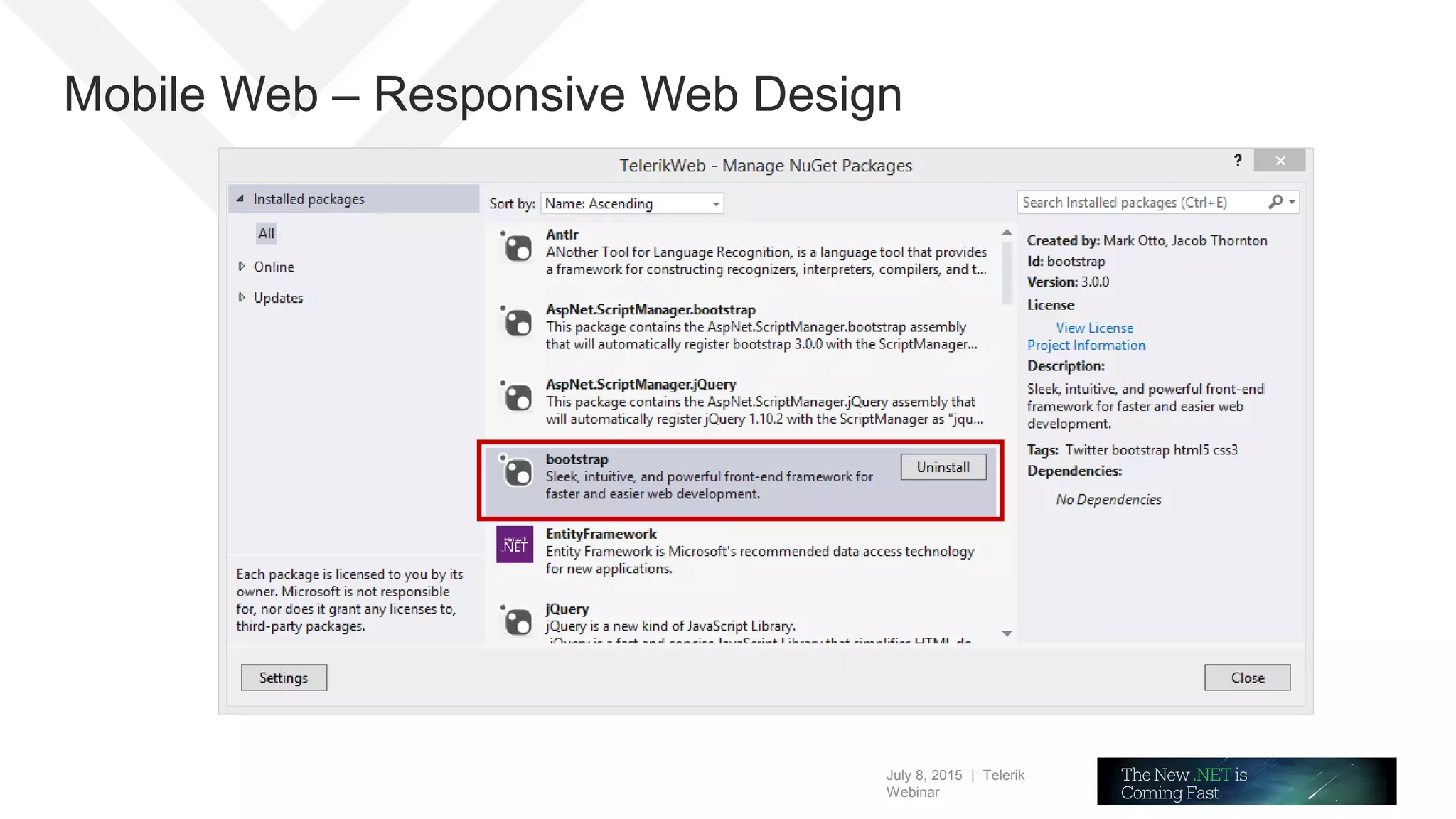Click the package list scroll down arrow

coord(1007,633)
